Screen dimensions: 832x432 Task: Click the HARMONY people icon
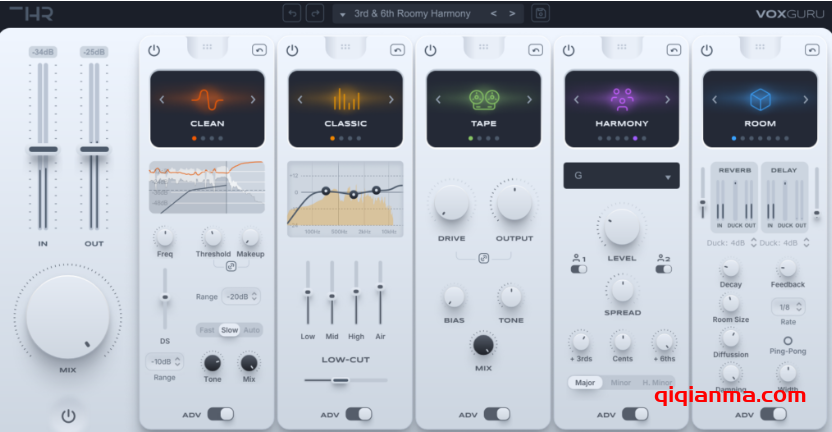(x=622, y=99)
